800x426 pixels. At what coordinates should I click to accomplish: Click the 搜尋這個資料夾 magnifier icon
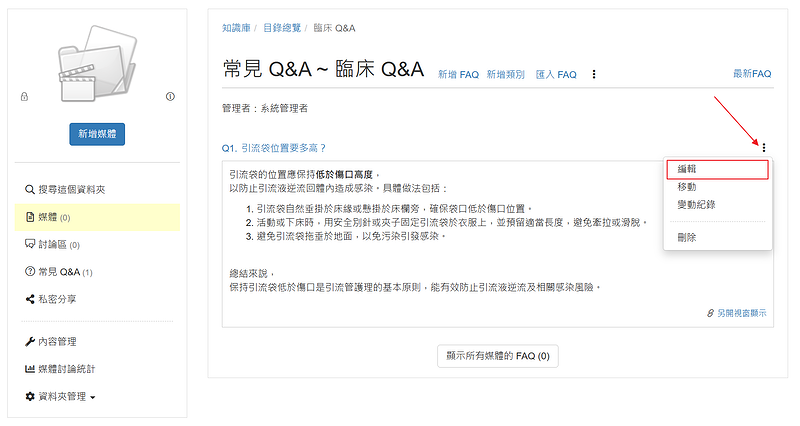(29, 189)
